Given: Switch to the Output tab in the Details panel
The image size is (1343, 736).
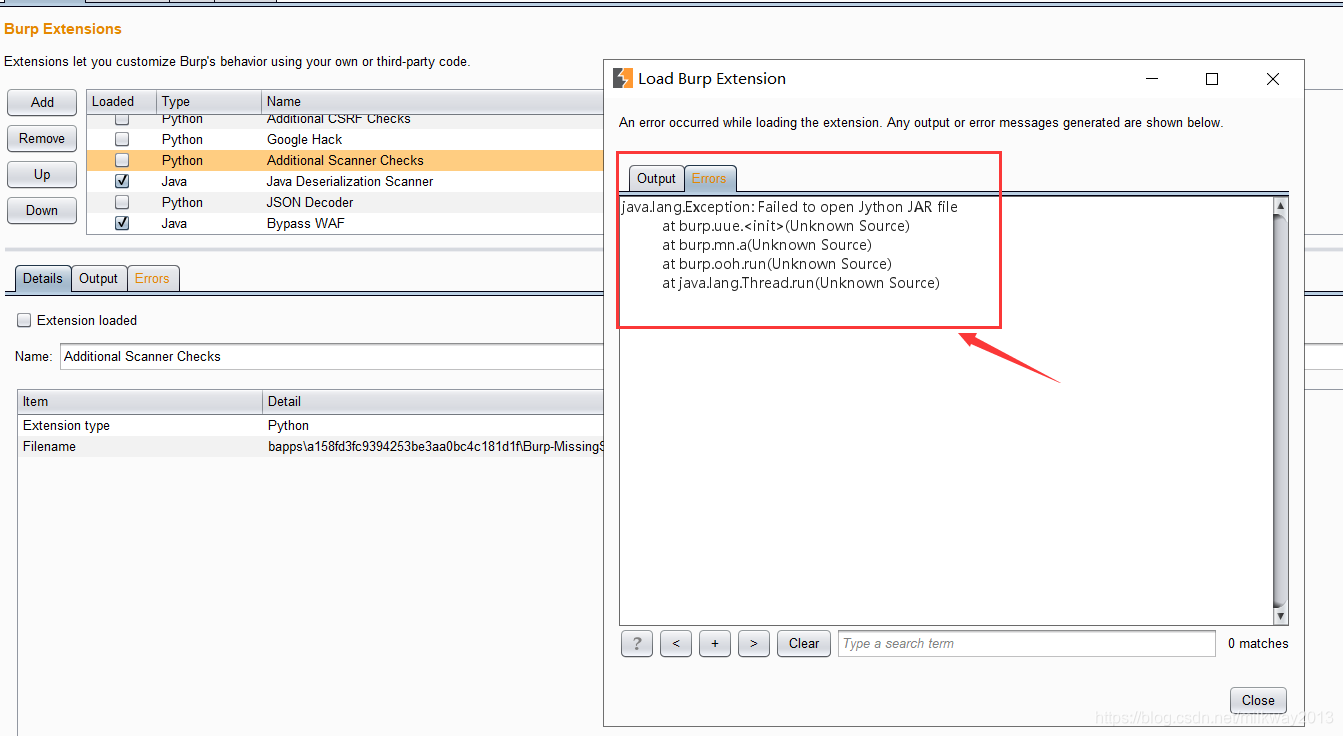Looking at the screenshot, I should tap(98, 278).
